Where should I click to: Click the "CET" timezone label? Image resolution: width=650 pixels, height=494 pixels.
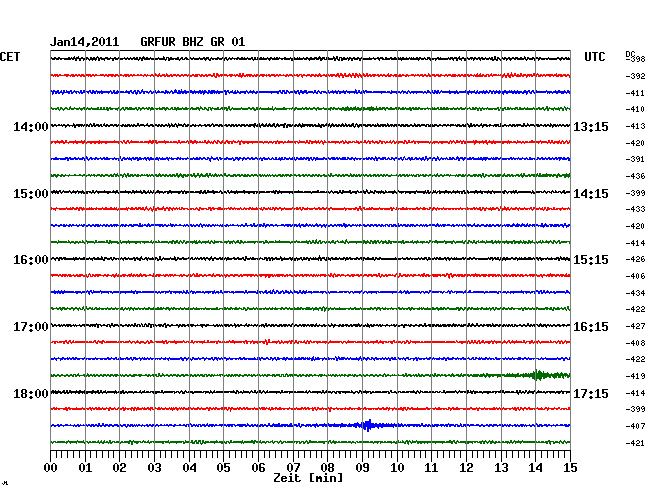[10, 57]
